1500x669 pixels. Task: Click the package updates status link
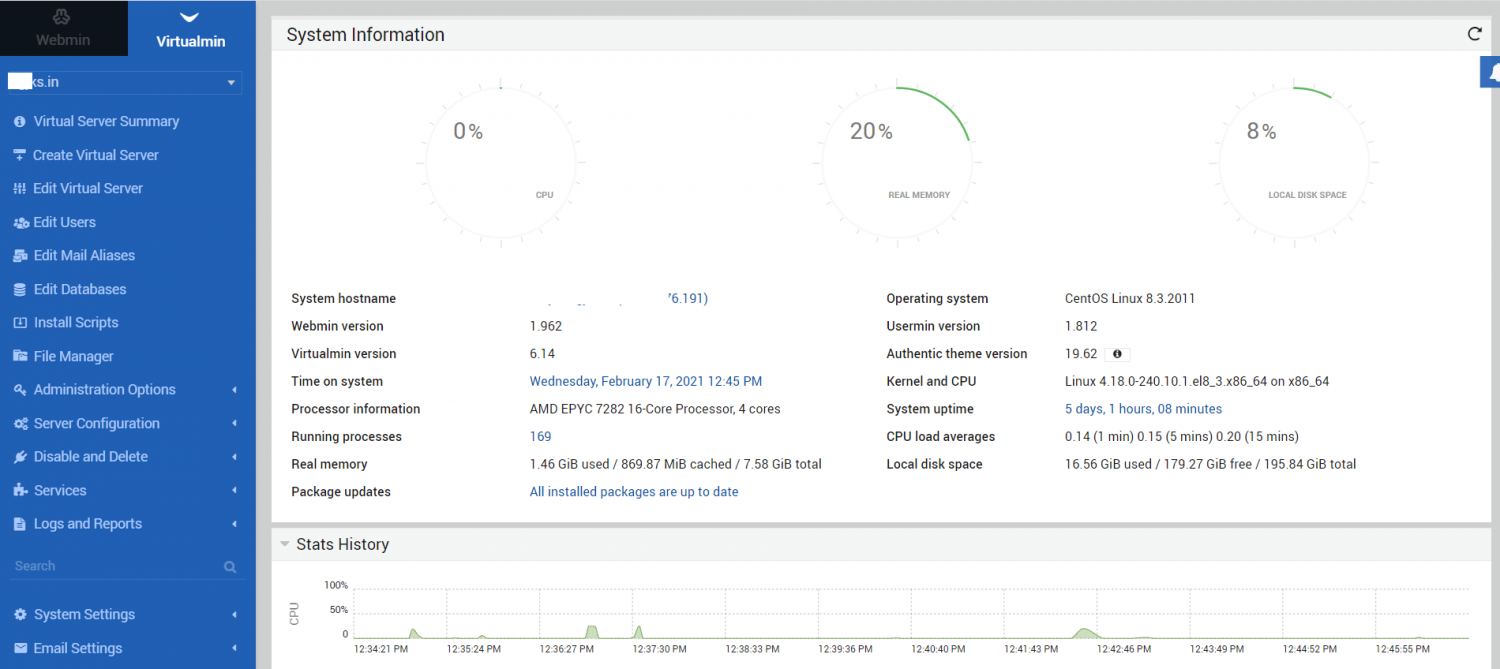[x=634, y=491]
